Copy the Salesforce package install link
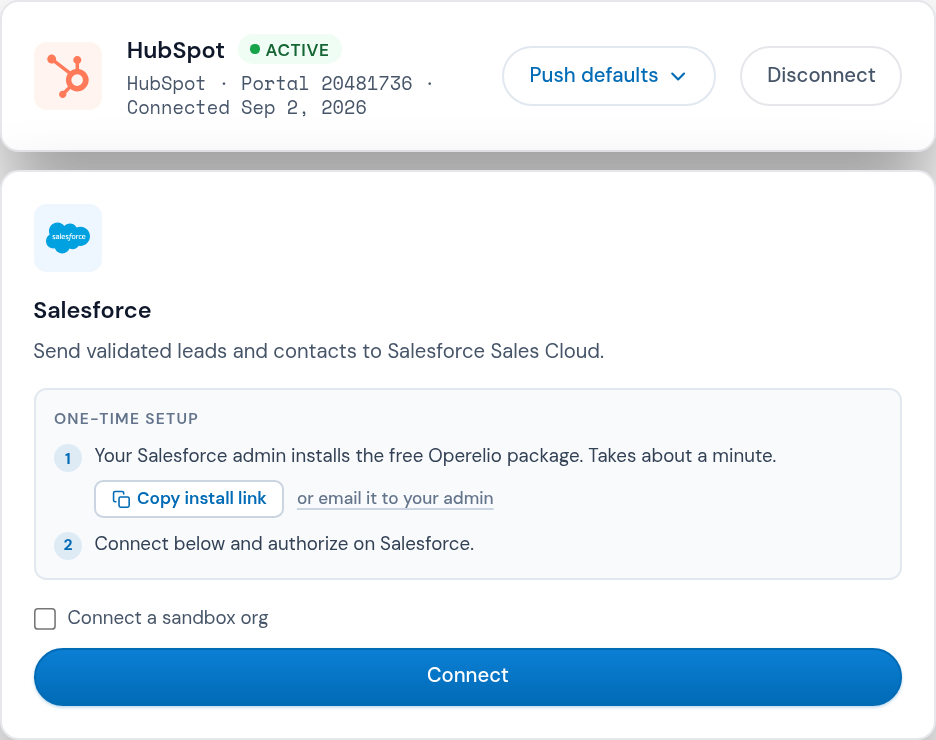The height and width of the screenshot is (740, 936). pyautogui.click(x=189, y=499)
